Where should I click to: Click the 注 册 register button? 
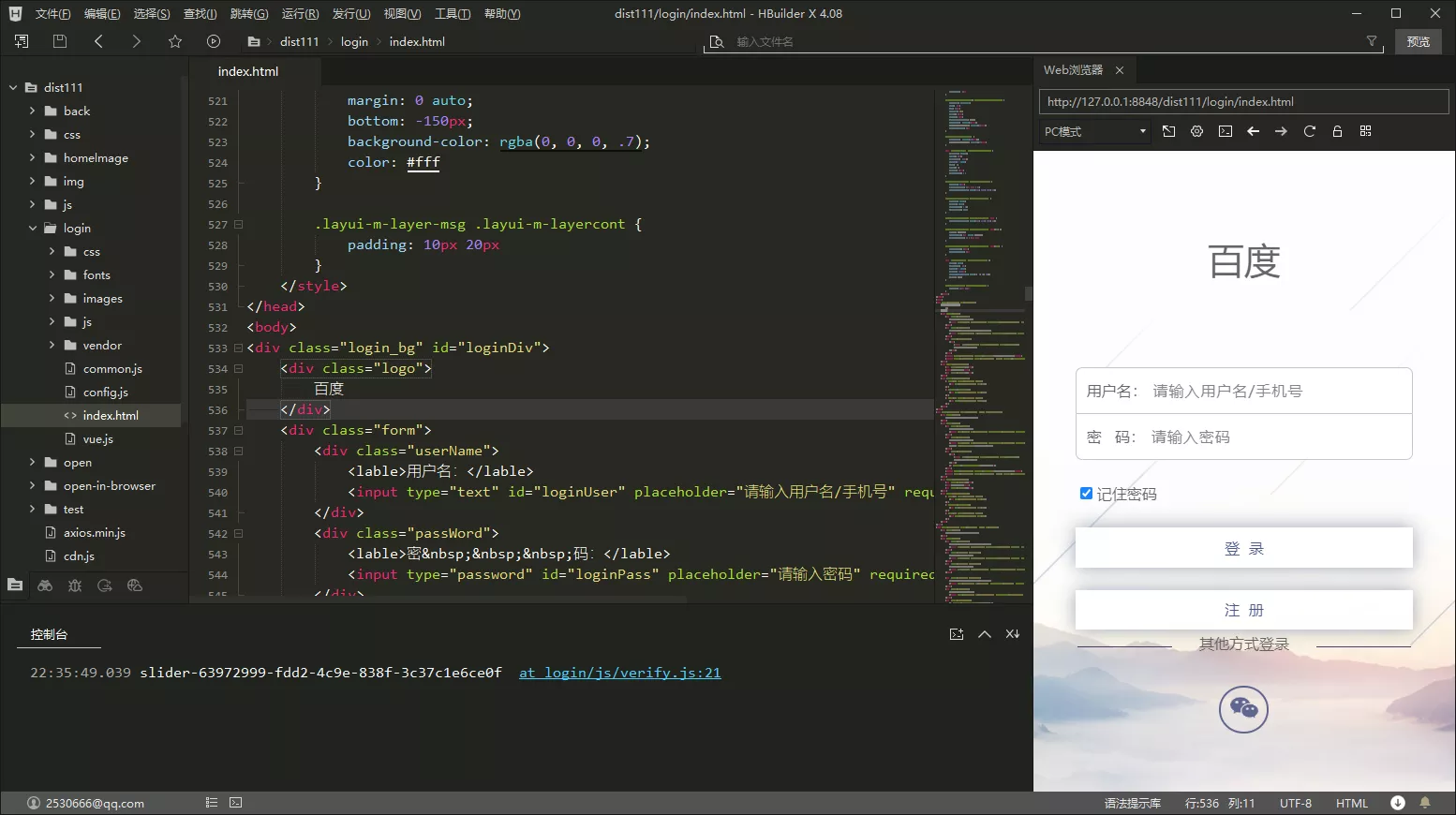point(1244,610)
